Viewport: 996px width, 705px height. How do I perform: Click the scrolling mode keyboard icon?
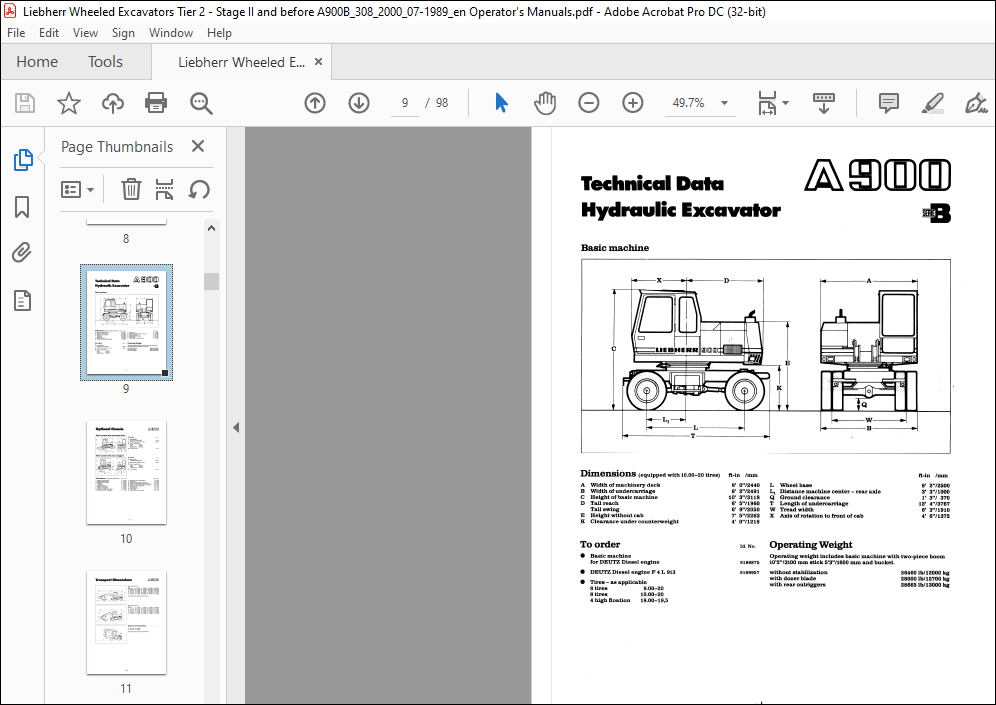click(x=824, y=103)
